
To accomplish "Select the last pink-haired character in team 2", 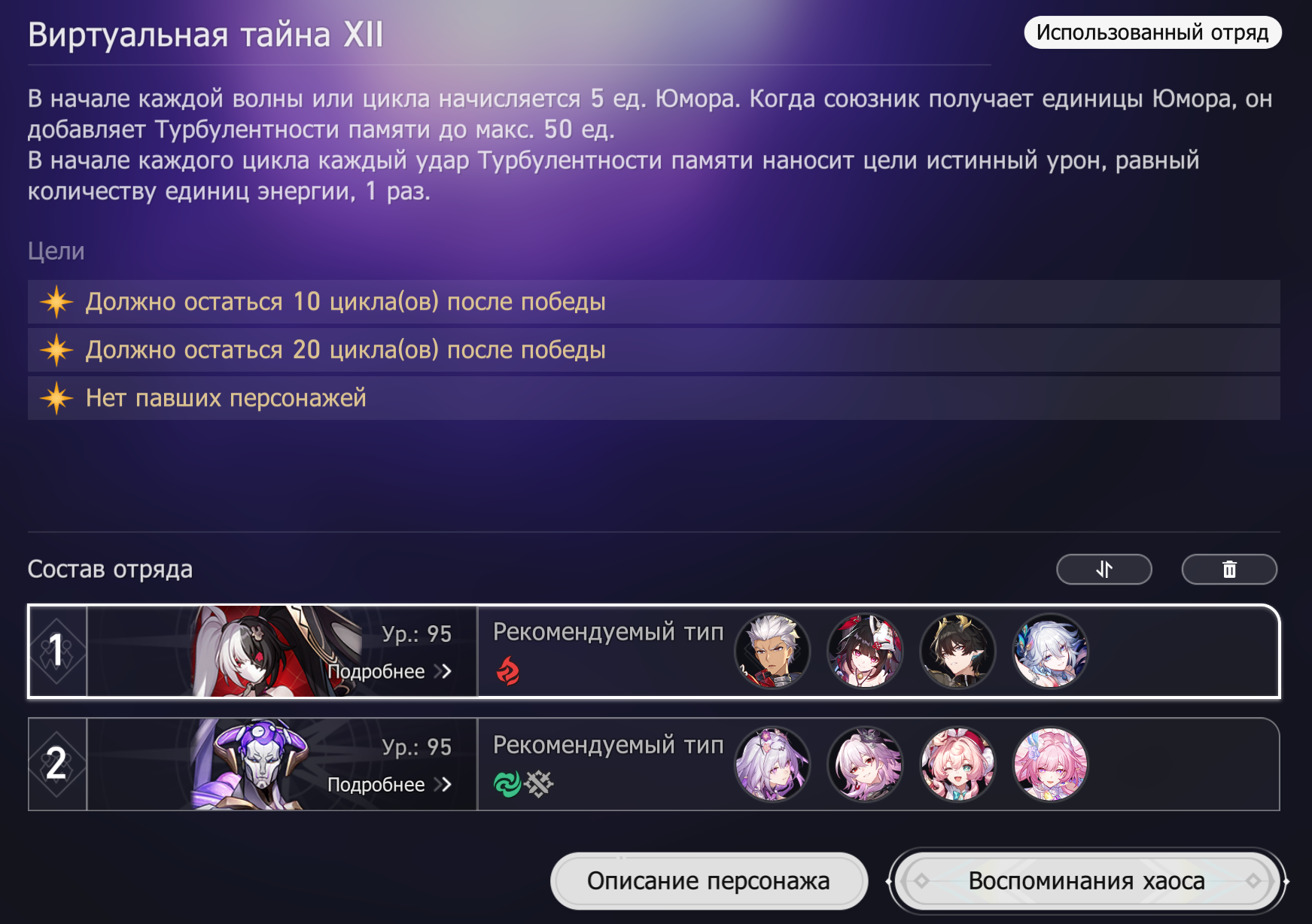I will click(x=1050, y=764).
